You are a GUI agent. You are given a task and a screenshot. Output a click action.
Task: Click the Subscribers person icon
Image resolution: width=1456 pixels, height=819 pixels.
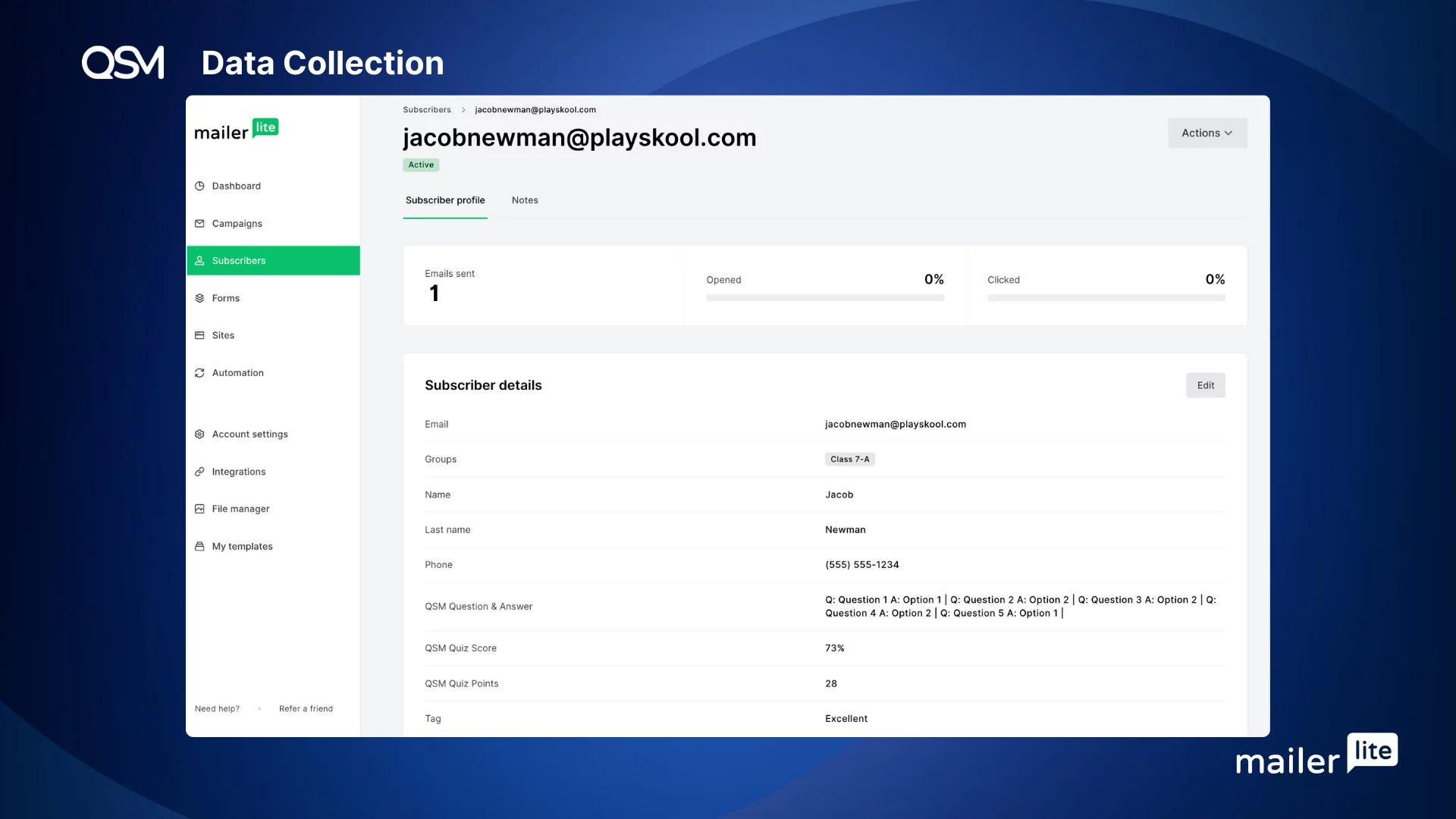coord(199,261)
